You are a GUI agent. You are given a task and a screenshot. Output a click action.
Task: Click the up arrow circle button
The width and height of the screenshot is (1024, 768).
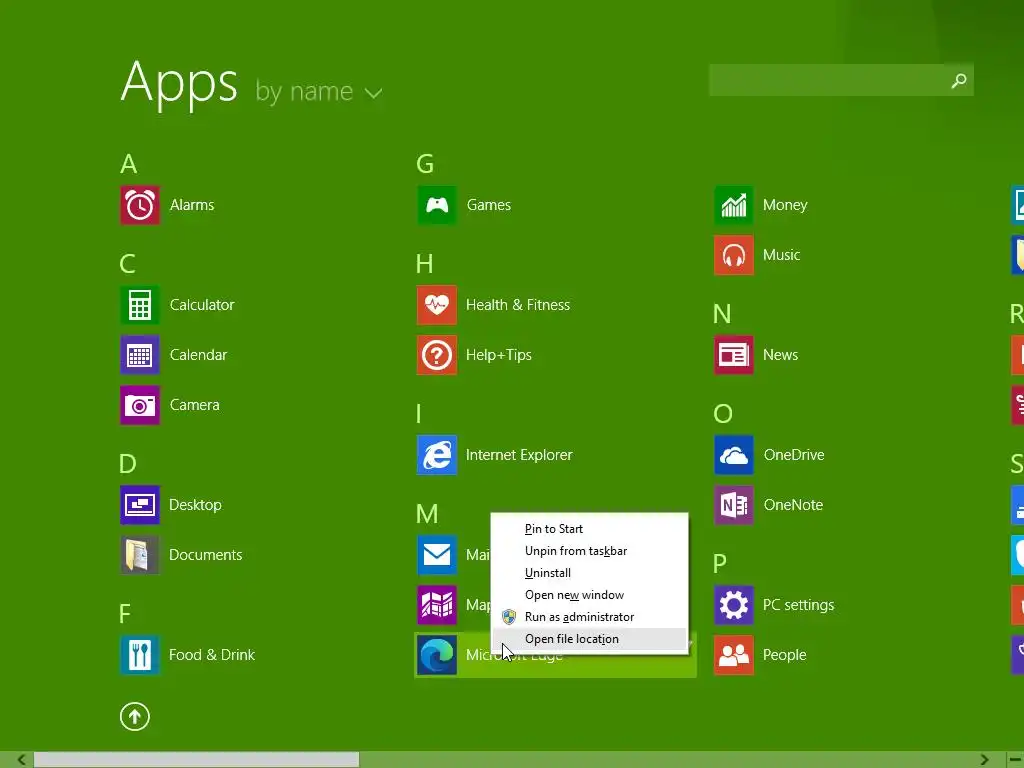click(135, 716)
